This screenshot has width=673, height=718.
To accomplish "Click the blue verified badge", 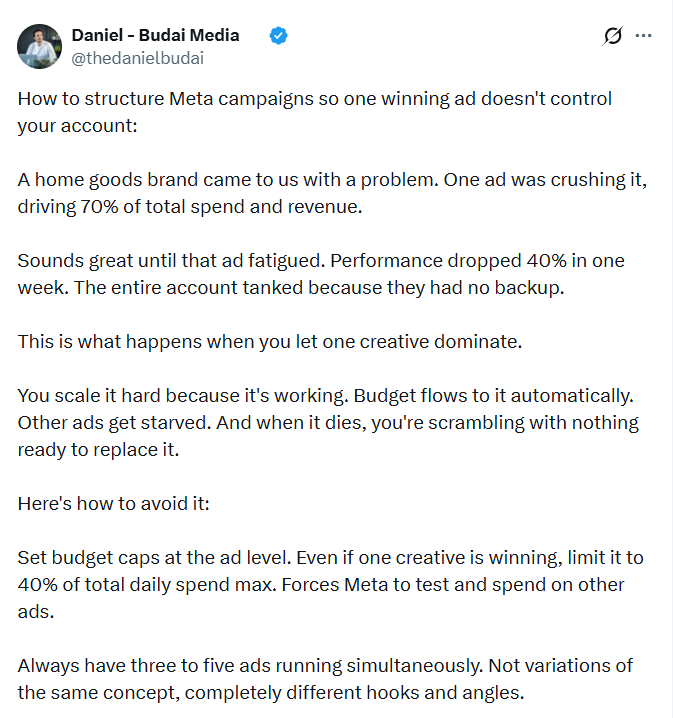I will click(278, 35).
